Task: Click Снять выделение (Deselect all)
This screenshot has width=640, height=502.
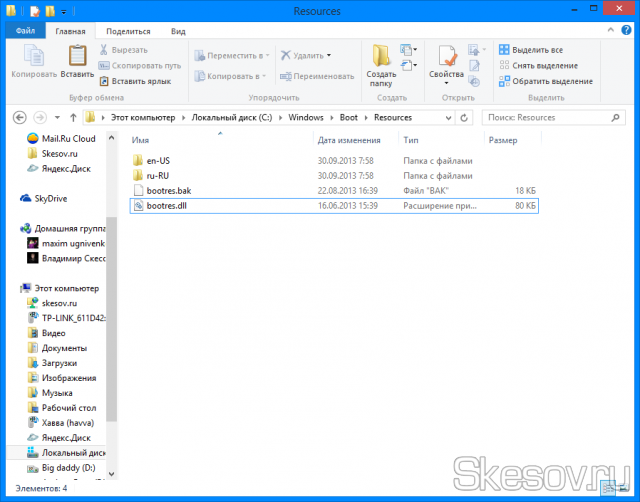Action: tap(543, 65)
